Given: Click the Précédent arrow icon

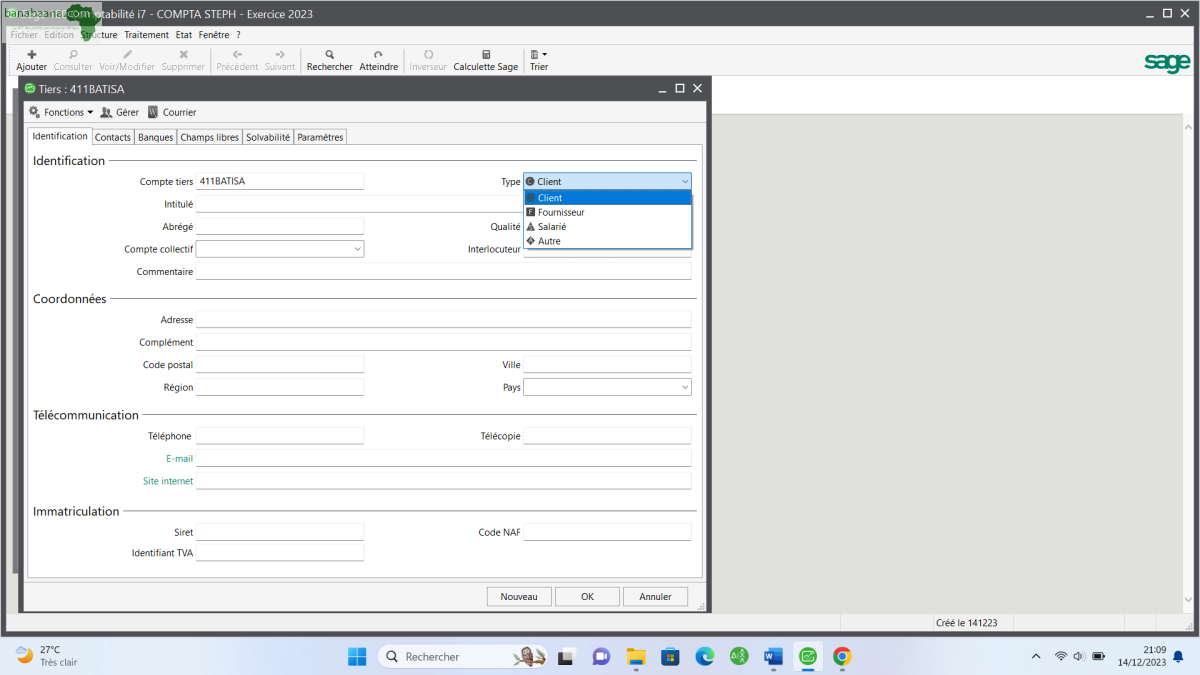Looking at the screenshot, I should (x=237, y=55).
